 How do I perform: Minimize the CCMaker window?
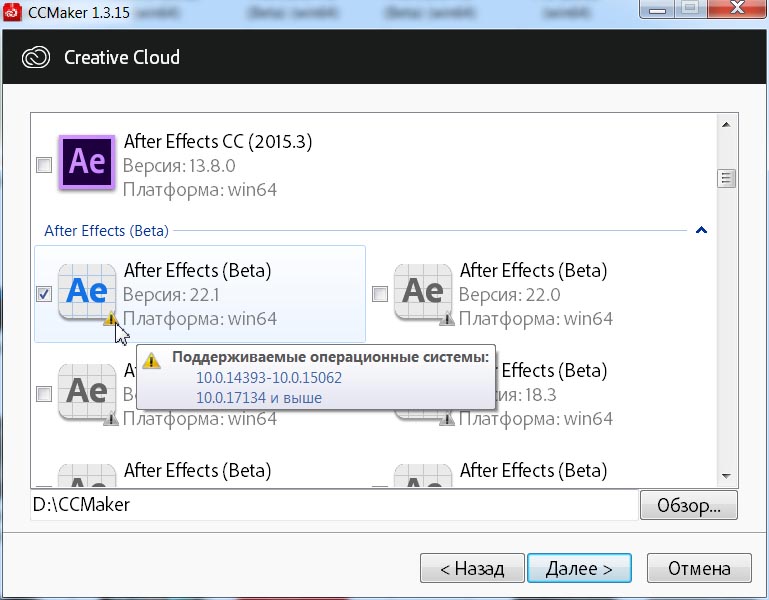click(657, 9)
